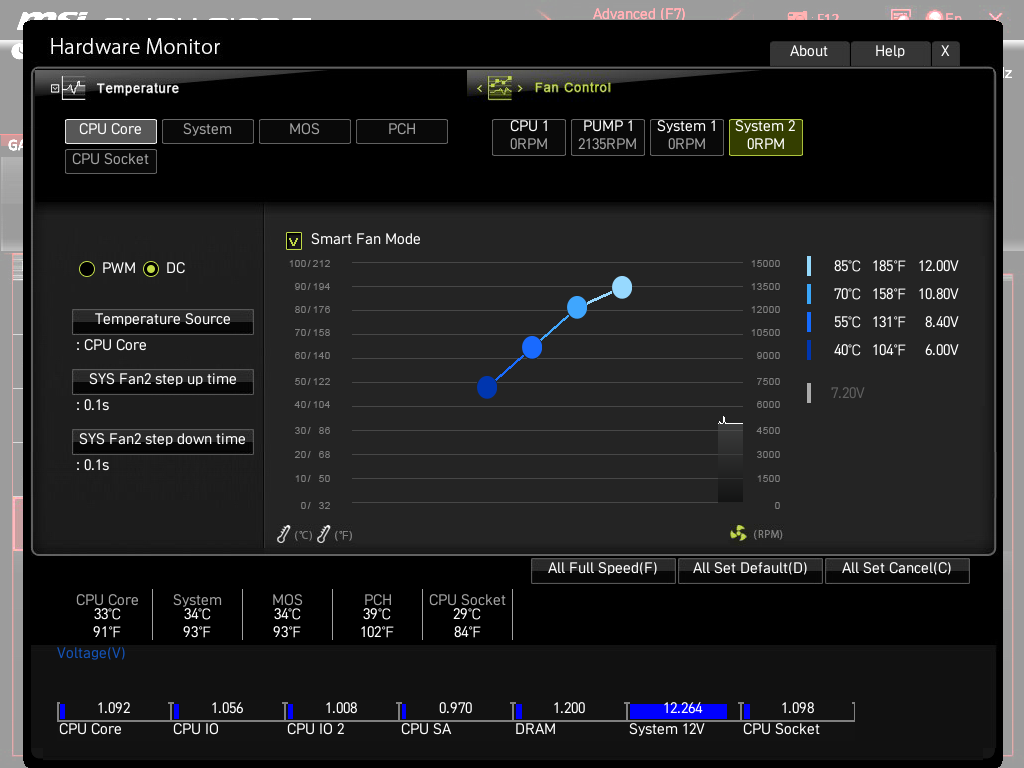Click the CPU Core 33°C reading
Image resolution: width=1024 pixels, height=768 pixels.
(107, 615)
